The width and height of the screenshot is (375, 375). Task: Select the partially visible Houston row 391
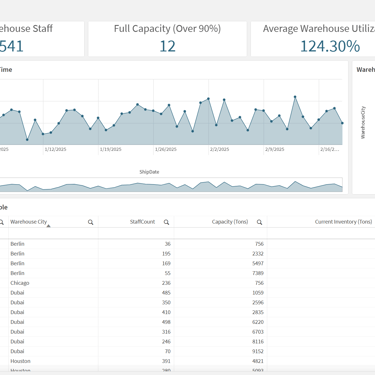[187, 361]
